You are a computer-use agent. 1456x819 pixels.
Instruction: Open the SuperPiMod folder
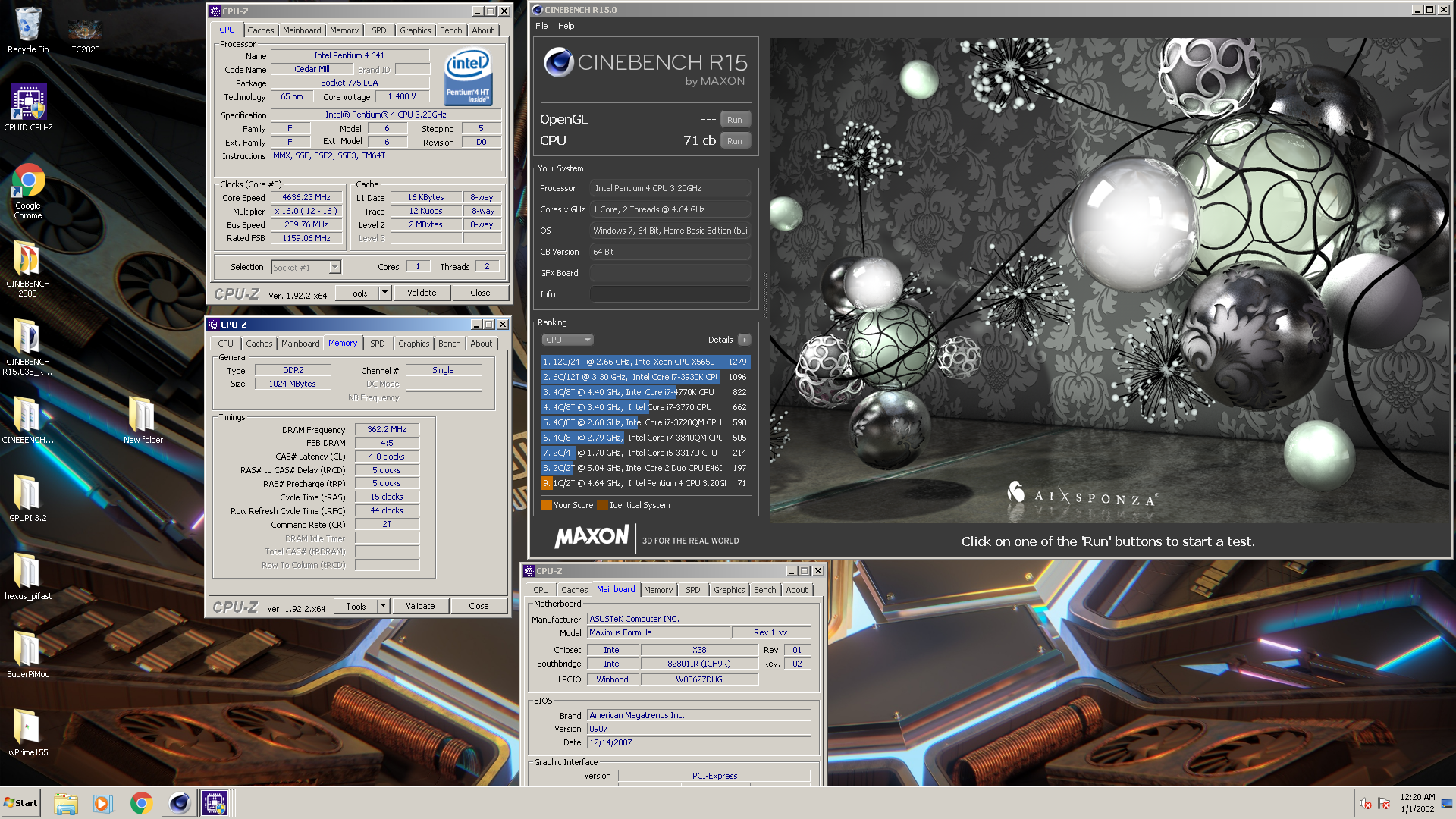[28, 654]
